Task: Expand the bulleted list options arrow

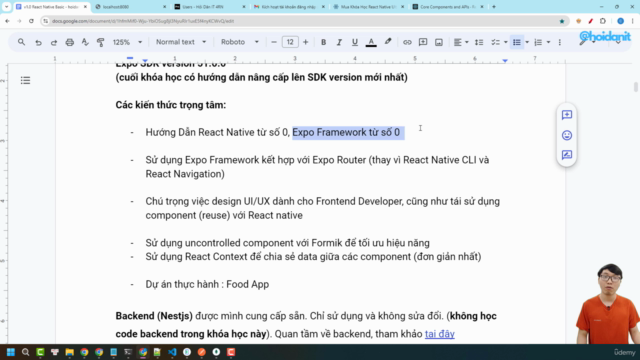Action: (527, 42)
